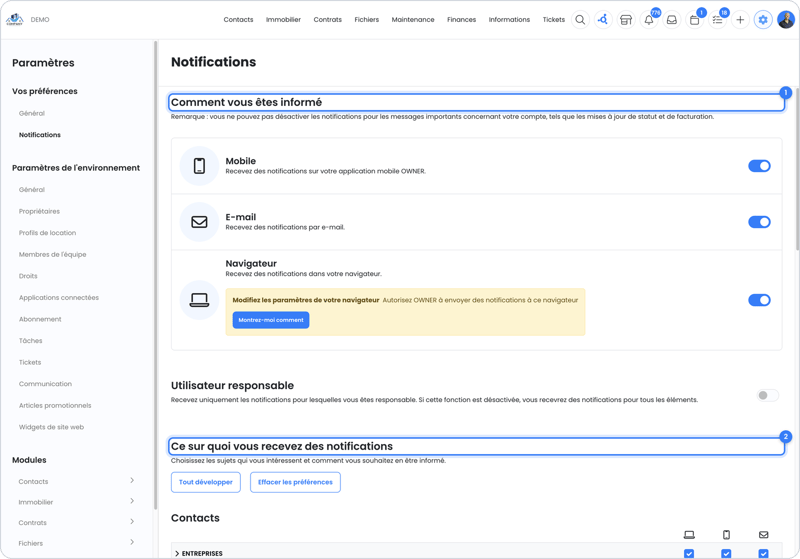Open Tickets settings in sidebar

[x=30, y=362]
